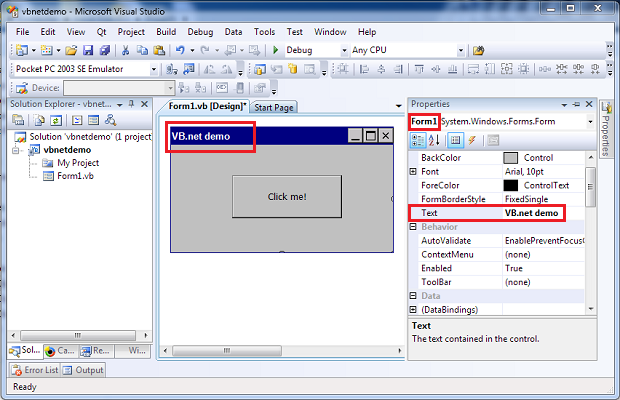Screen dimensions: 620x400
Task: Click the Open File folder icon
Action: pyautogui.click(x=71, y=50)
